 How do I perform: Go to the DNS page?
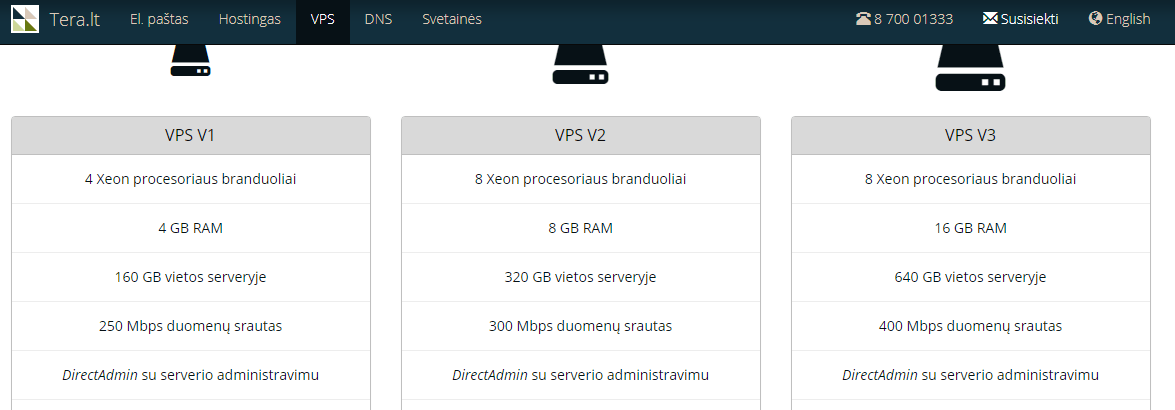[x=378, y=19]
